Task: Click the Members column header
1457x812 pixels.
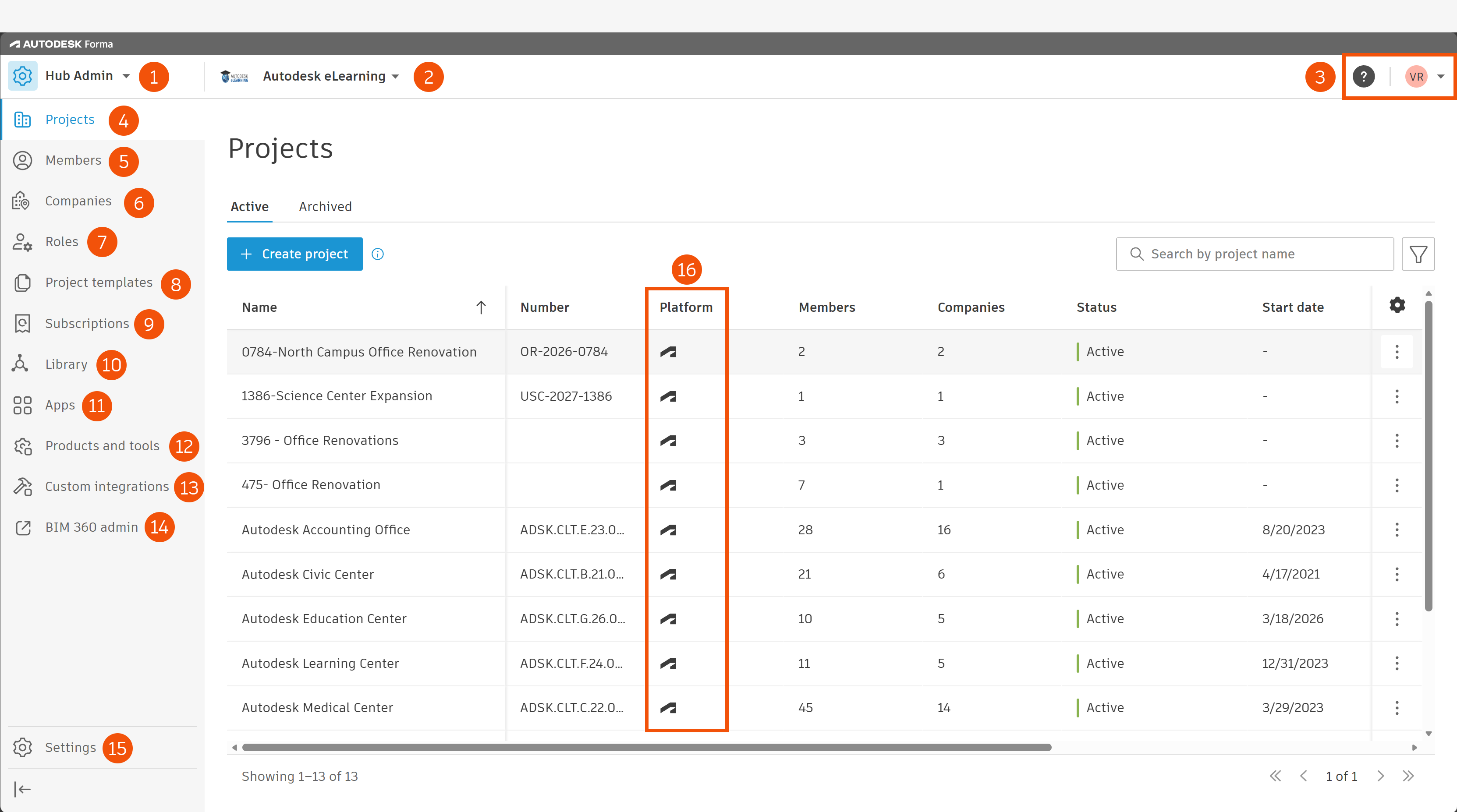Action: pos(826,307)
